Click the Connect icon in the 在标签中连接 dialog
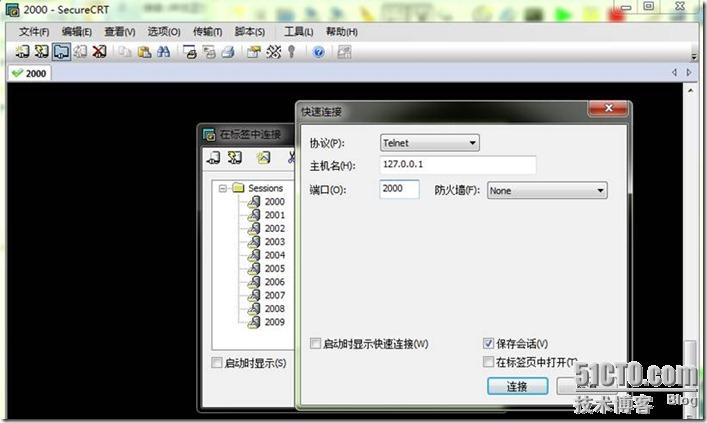The image size is (707, 423). (214, 157)
